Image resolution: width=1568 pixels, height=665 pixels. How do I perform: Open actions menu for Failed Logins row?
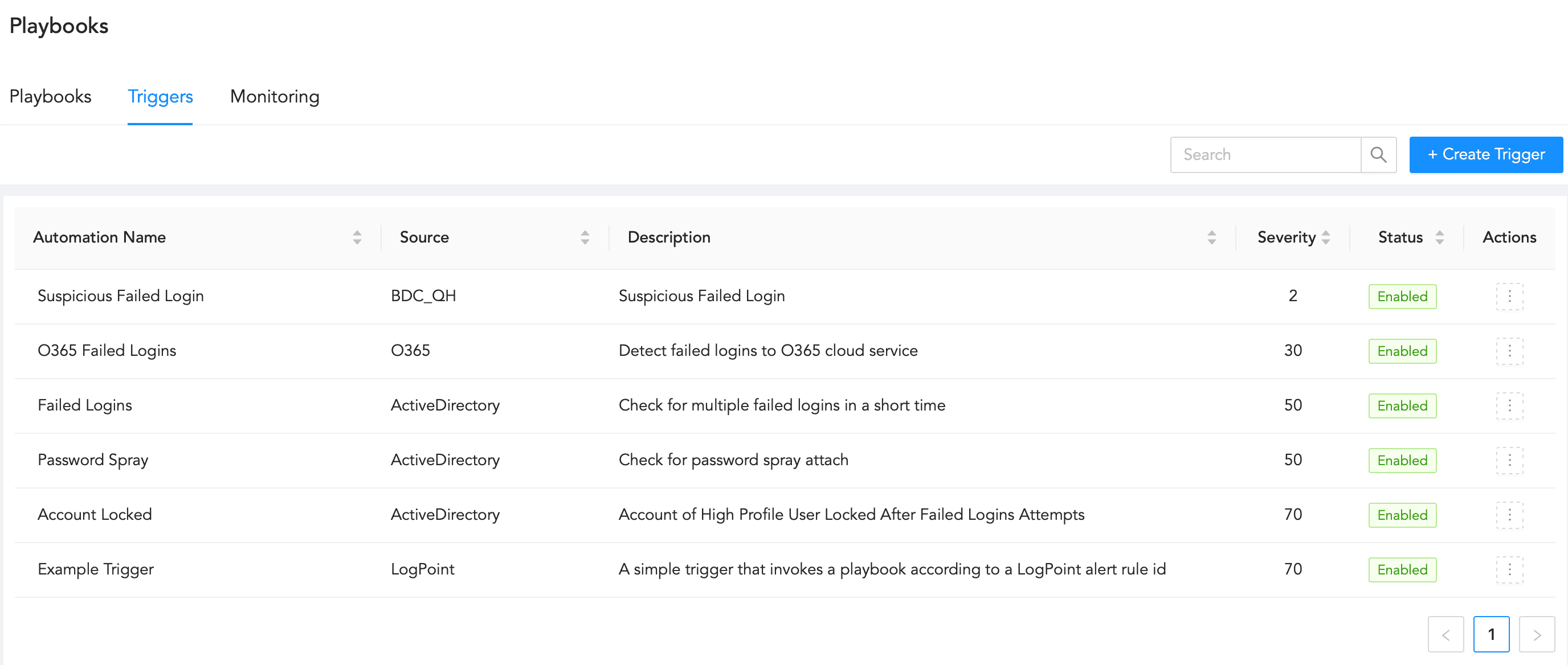coord(1509,406)
